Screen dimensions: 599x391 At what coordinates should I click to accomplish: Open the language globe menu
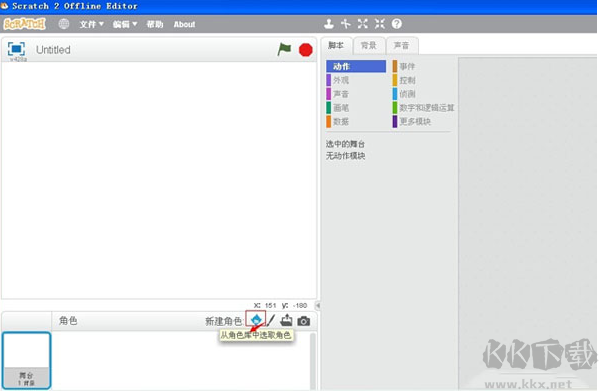point(64,24)
